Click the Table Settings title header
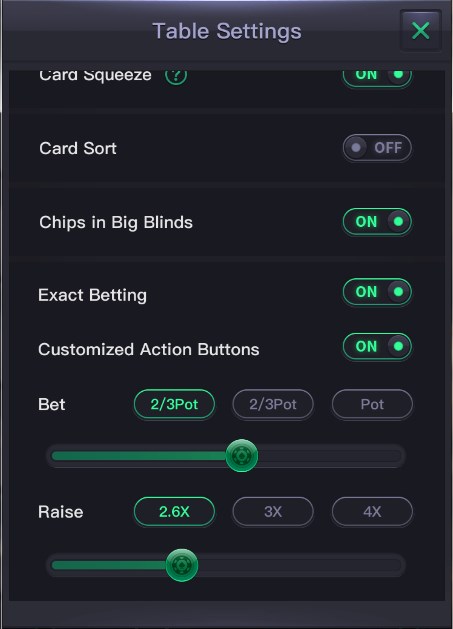453x629 pixels. 227,31
